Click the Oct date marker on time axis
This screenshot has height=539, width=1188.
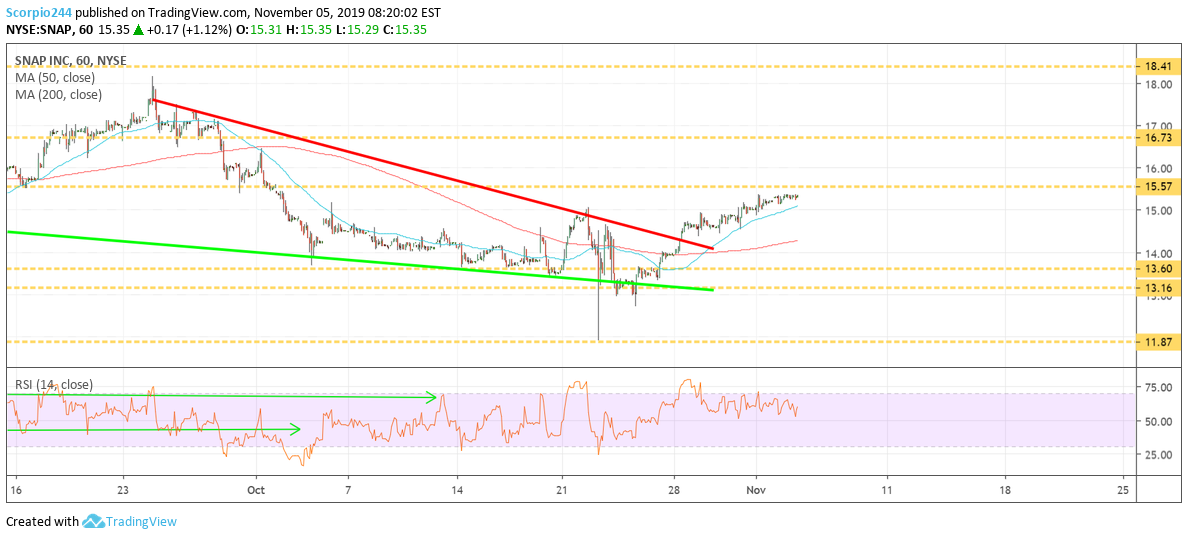(x=257, y=490)
